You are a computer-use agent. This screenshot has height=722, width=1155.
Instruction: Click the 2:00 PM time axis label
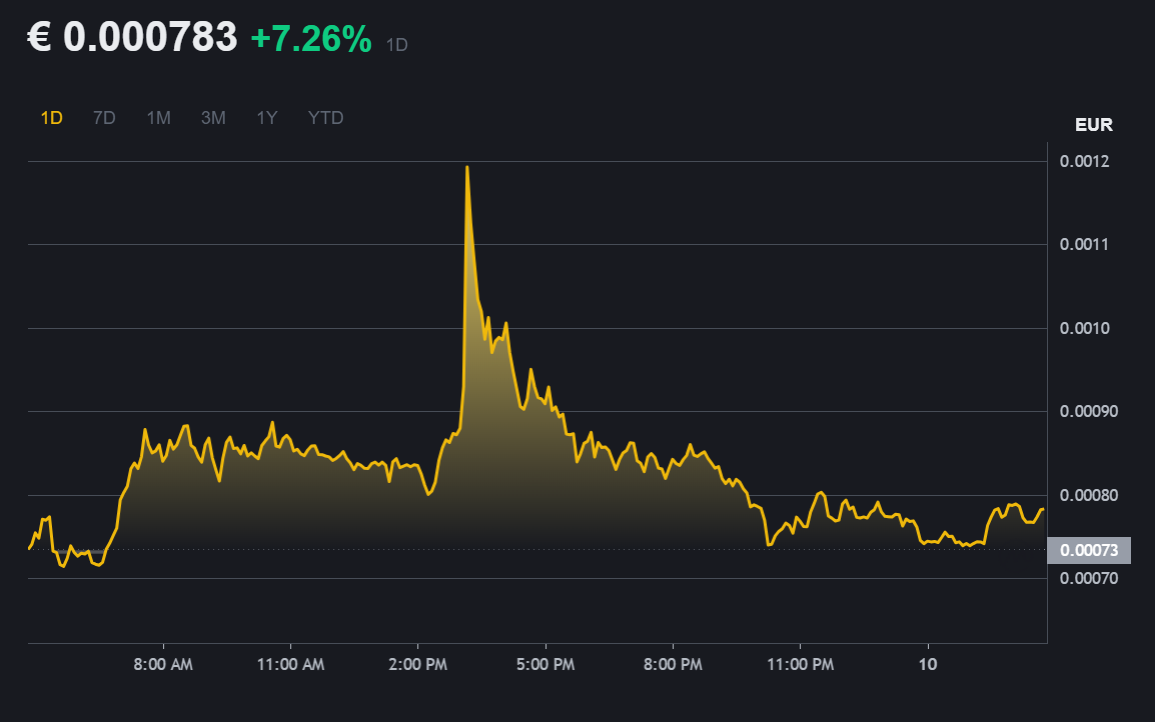coord(418,664)
